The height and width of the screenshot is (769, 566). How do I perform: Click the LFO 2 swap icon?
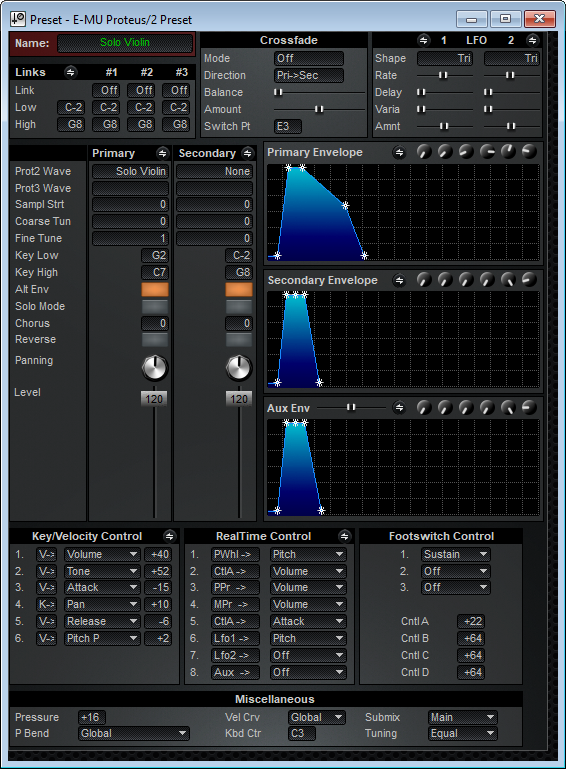(x=532, y=40)
